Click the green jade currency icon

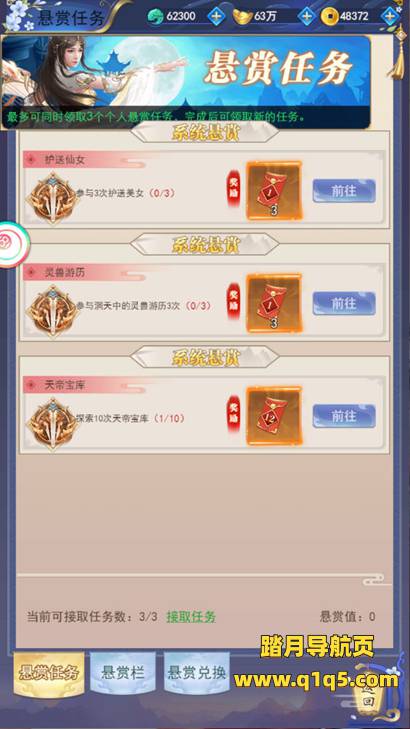point(155,17)
